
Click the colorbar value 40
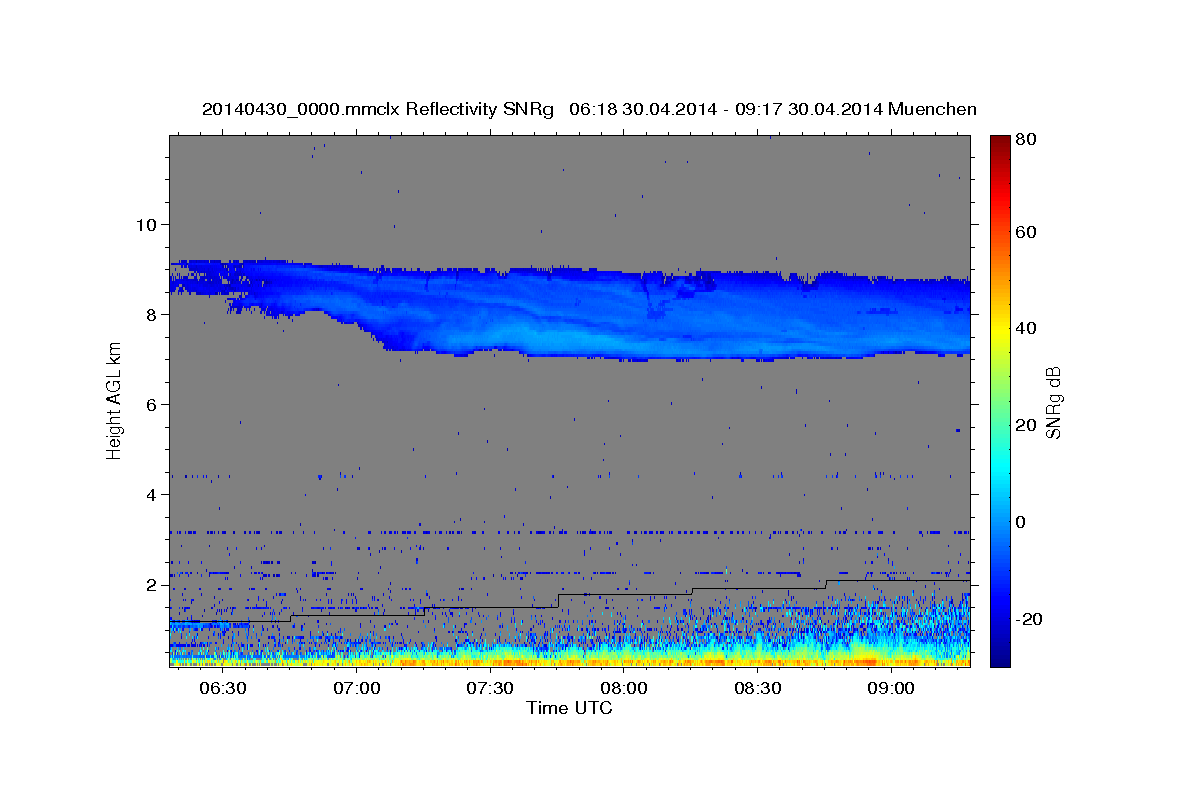click(1027, 328)
